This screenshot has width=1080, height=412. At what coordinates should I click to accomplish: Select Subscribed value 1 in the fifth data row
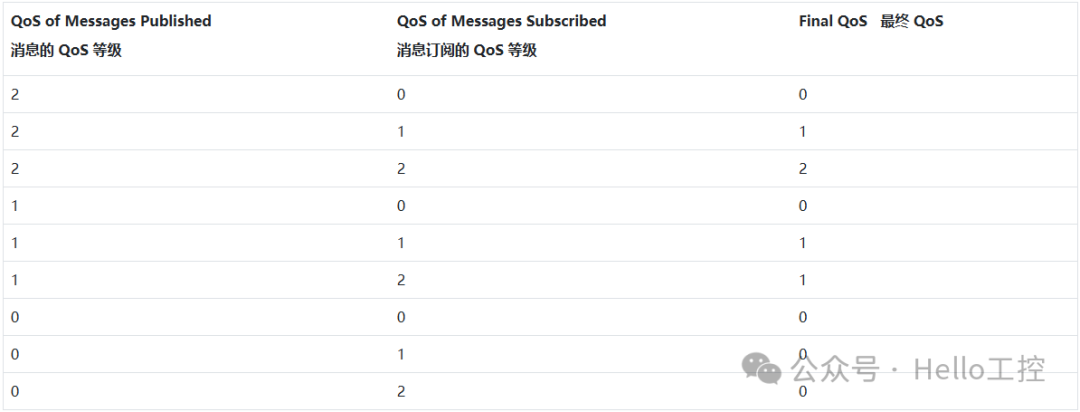click(x=401, y=242)
